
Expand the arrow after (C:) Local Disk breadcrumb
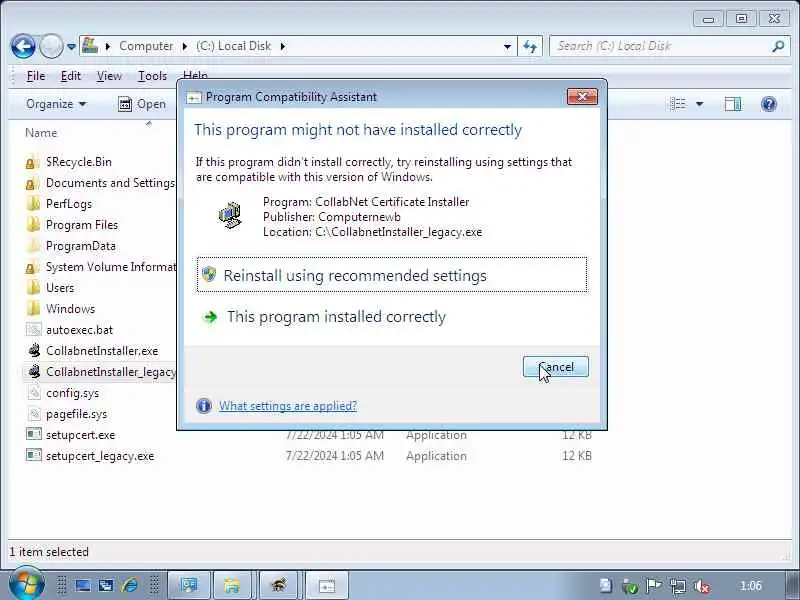tap(283, 46)
